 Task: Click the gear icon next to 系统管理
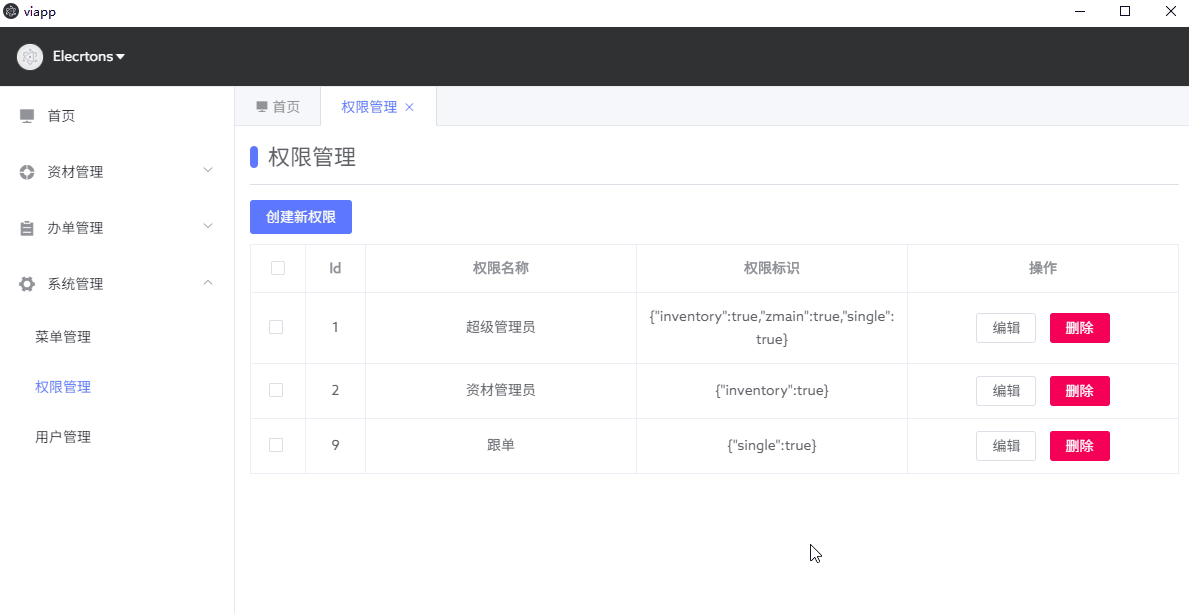click(26, 283)
